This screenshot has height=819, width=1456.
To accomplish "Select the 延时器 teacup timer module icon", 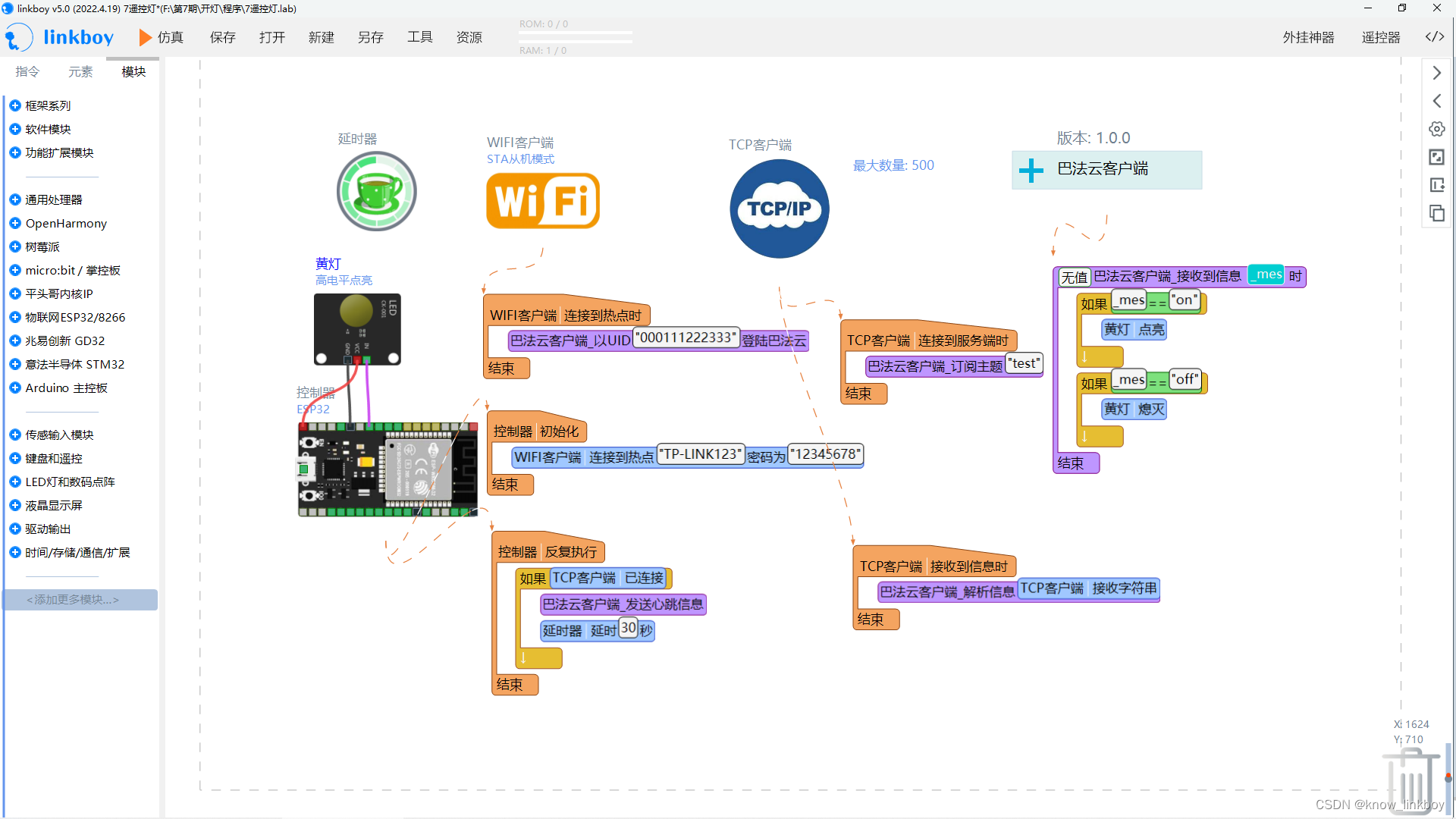I will [x=376, y=191].
